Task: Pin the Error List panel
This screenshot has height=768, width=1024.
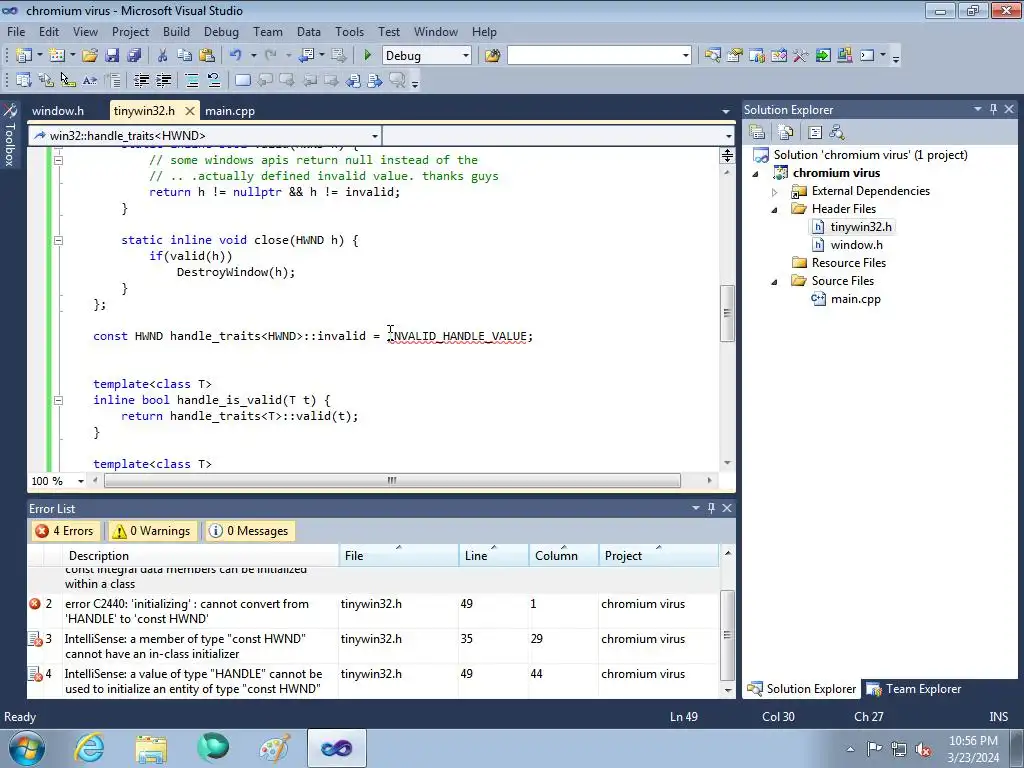Action: pos(711,507)
